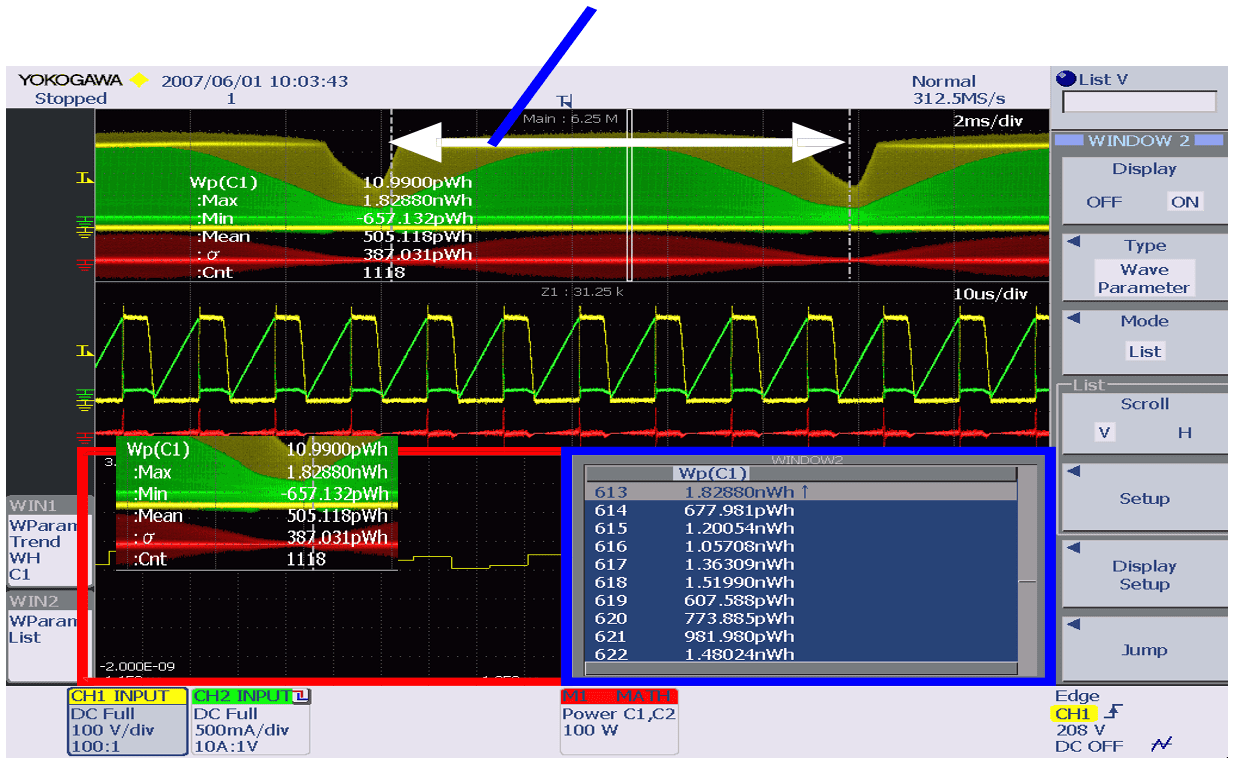Click the rising edge trigger slope icon

(1115, 713)
